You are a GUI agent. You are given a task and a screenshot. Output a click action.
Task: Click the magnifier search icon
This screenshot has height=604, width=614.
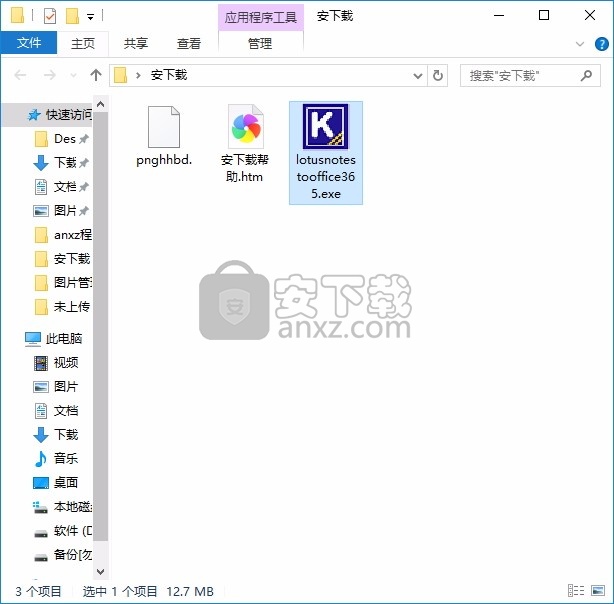coord(586,75)
